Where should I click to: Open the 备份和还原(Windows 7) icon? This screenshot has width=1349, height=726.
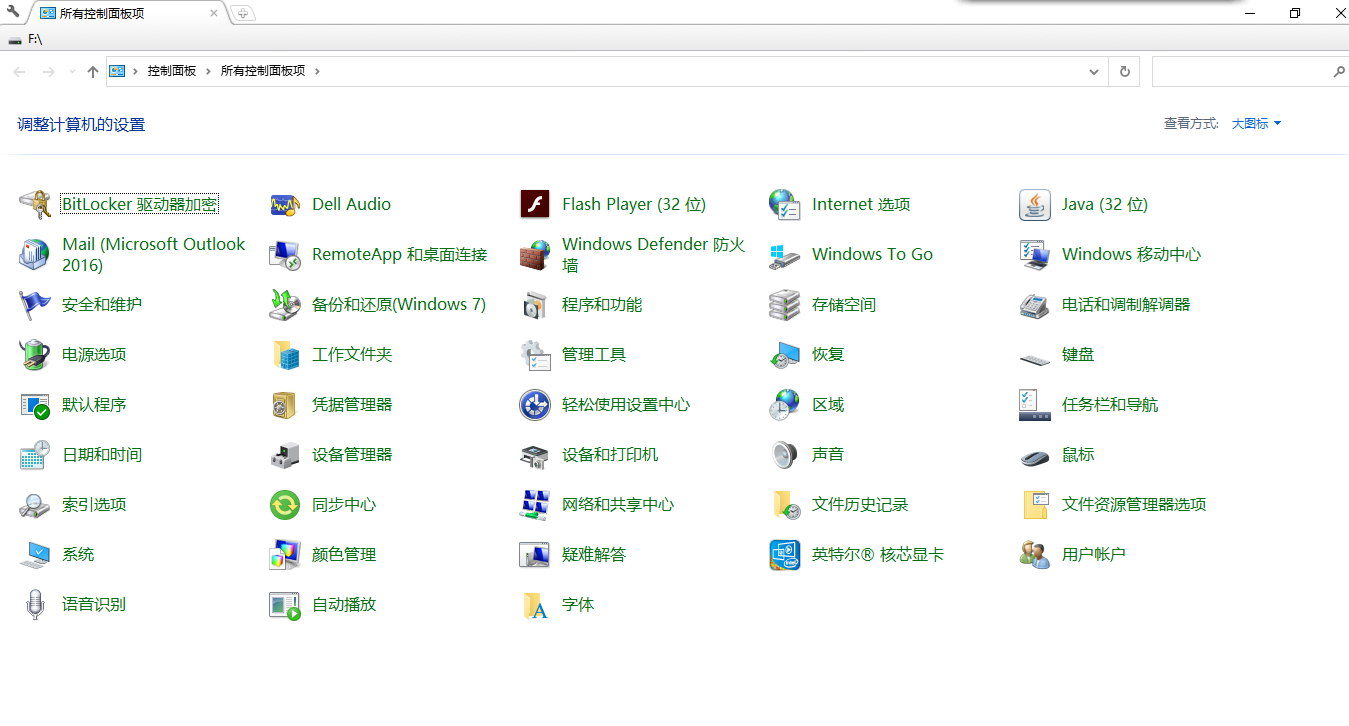[x=285, y=305]
